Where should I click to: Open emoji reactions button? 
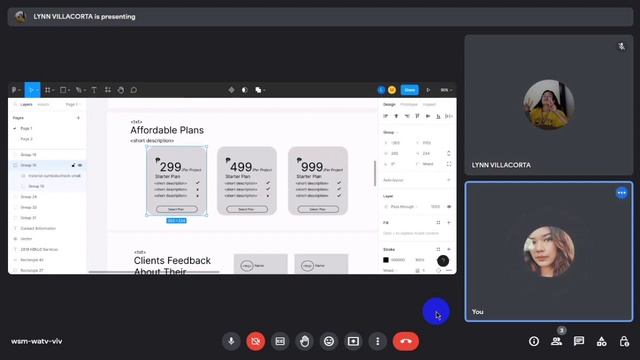pyautogui.click(x=329, y=341)
